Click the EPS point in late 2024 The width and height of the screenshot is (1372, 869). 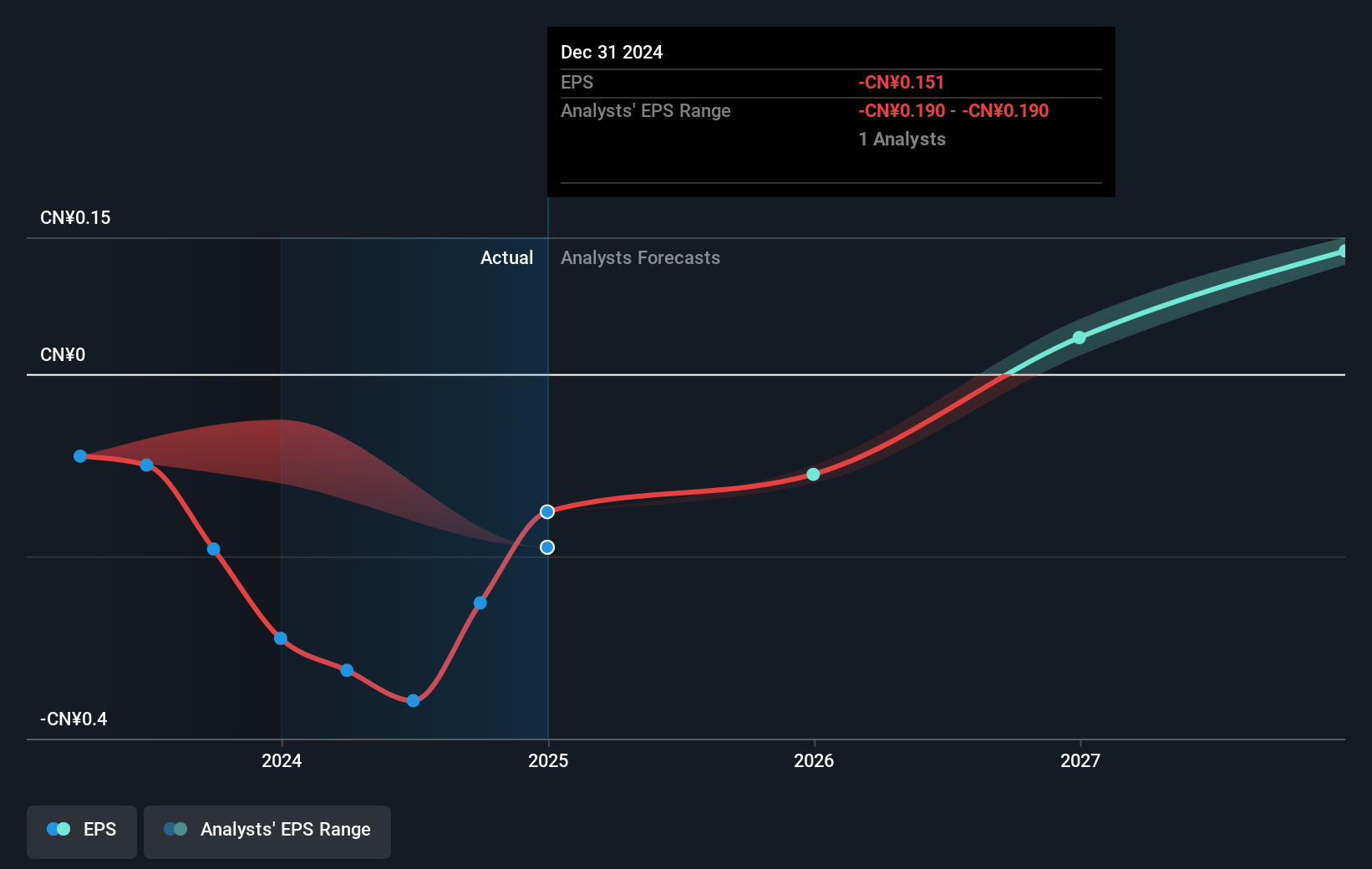[x=480, y=603]
